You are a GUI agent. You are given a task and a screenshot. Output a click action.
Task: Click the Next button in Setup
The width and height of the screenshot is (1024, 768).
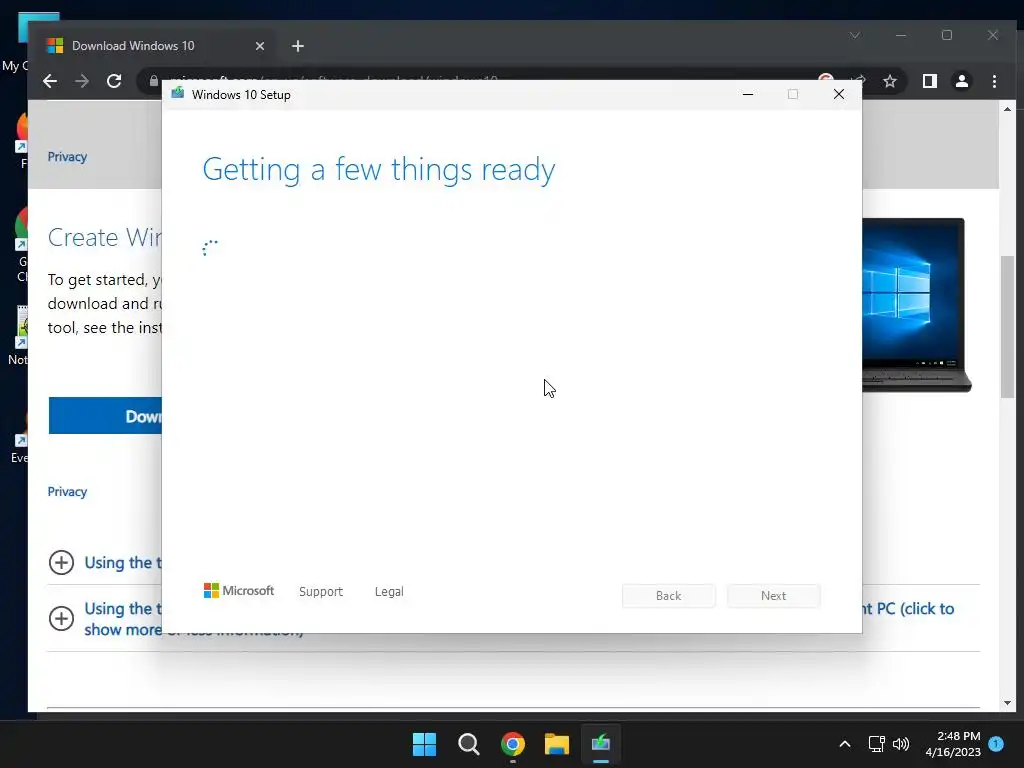click(x=774, y=596)
